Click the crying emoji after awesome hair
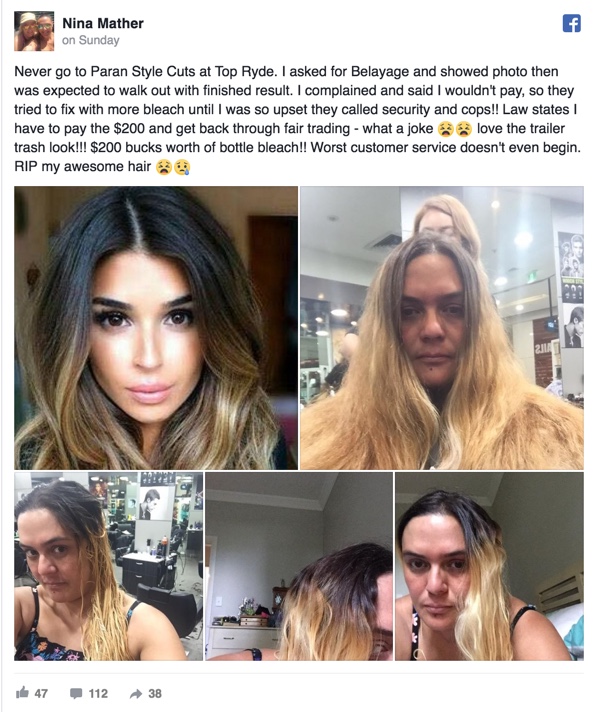Image resolution: width=594 pixels, height=712 pixels. [x=182, y=168]
